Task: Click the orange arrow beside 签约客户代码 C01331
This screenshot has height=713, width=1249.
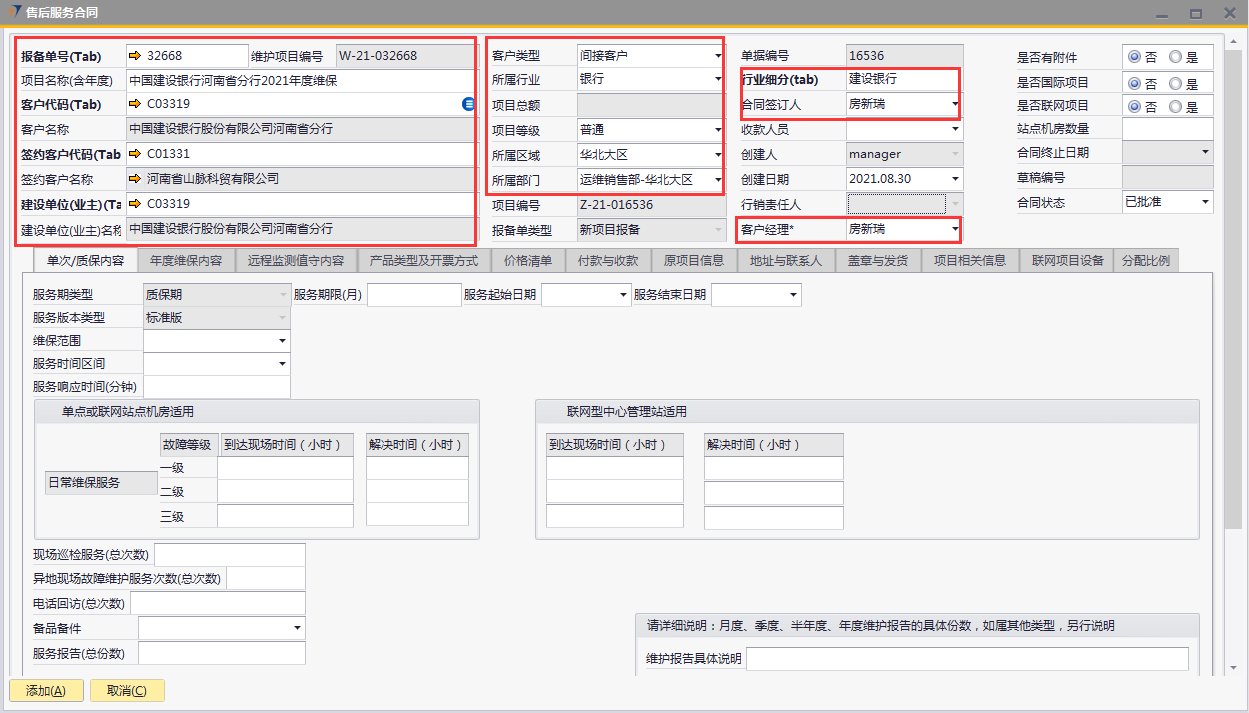Action: (136, 154)
